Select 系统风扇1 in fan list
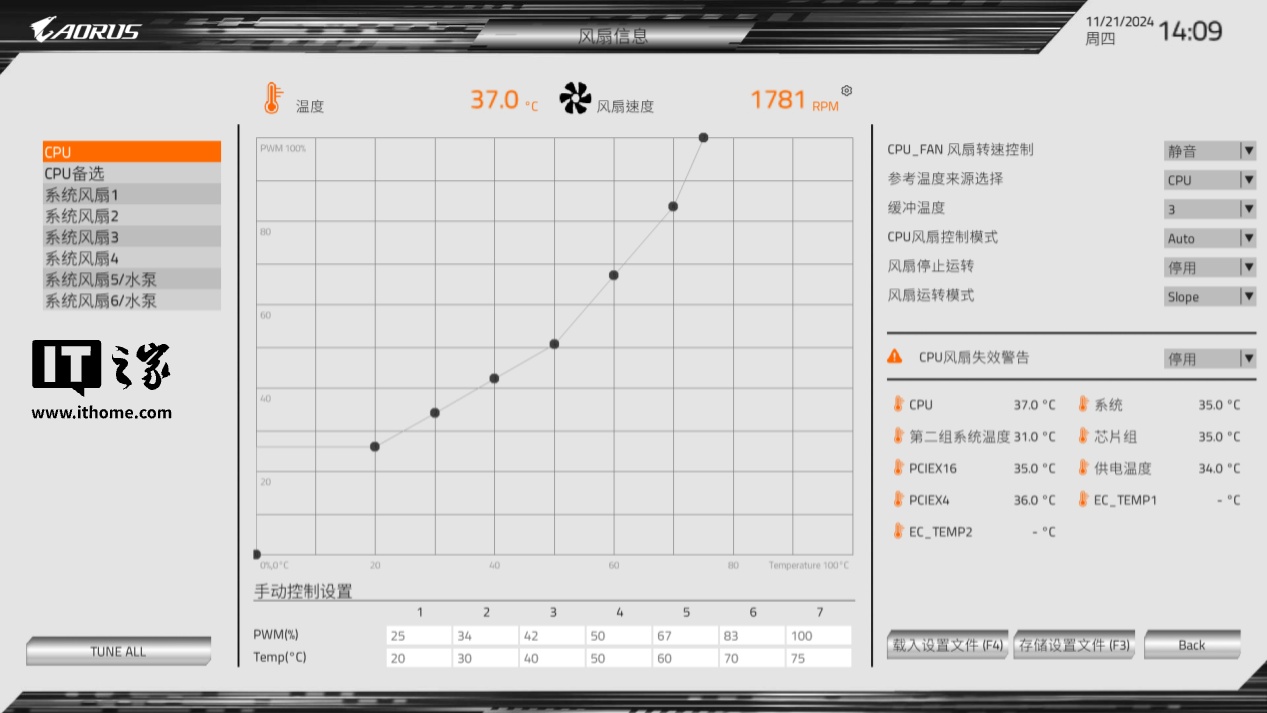The image size is (1267, 713). coord(131,195)
